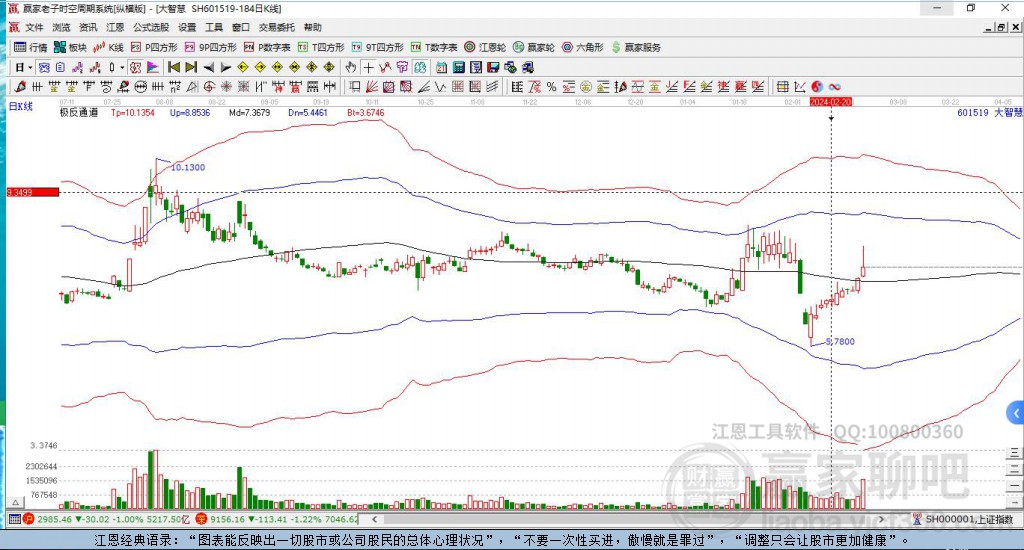Toggle the crosshair cursor tool

tap(368, 67)
